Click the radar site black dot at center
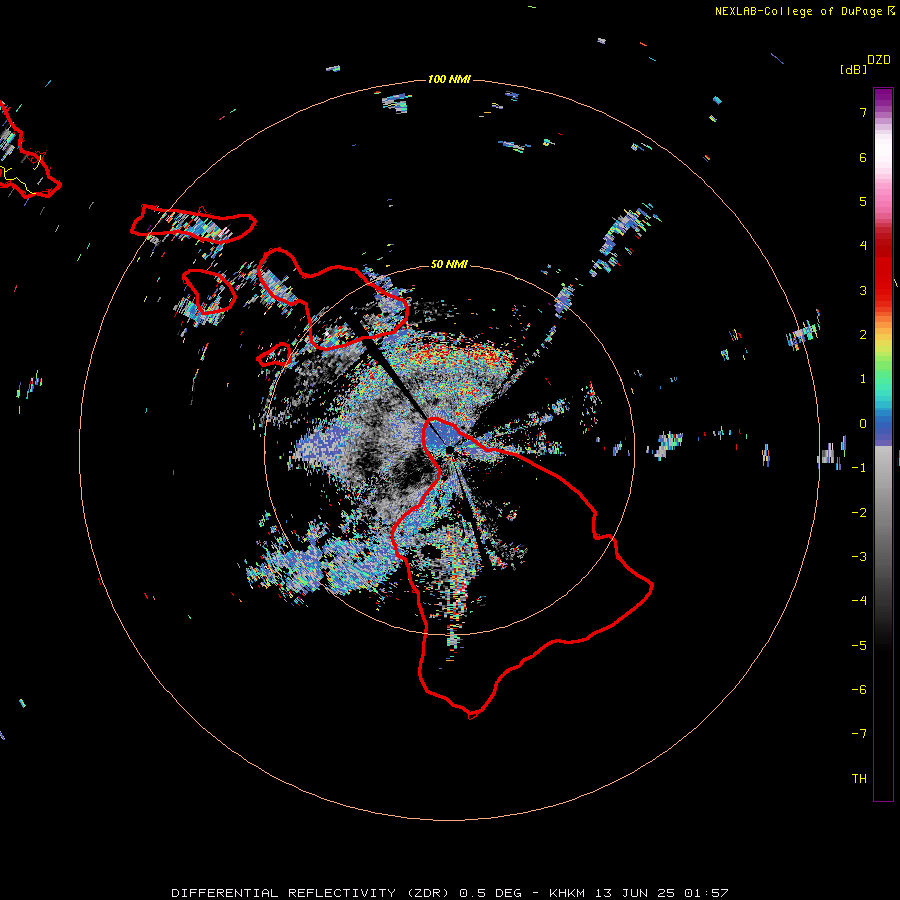The image size is (900, 900). click(449, 450)
